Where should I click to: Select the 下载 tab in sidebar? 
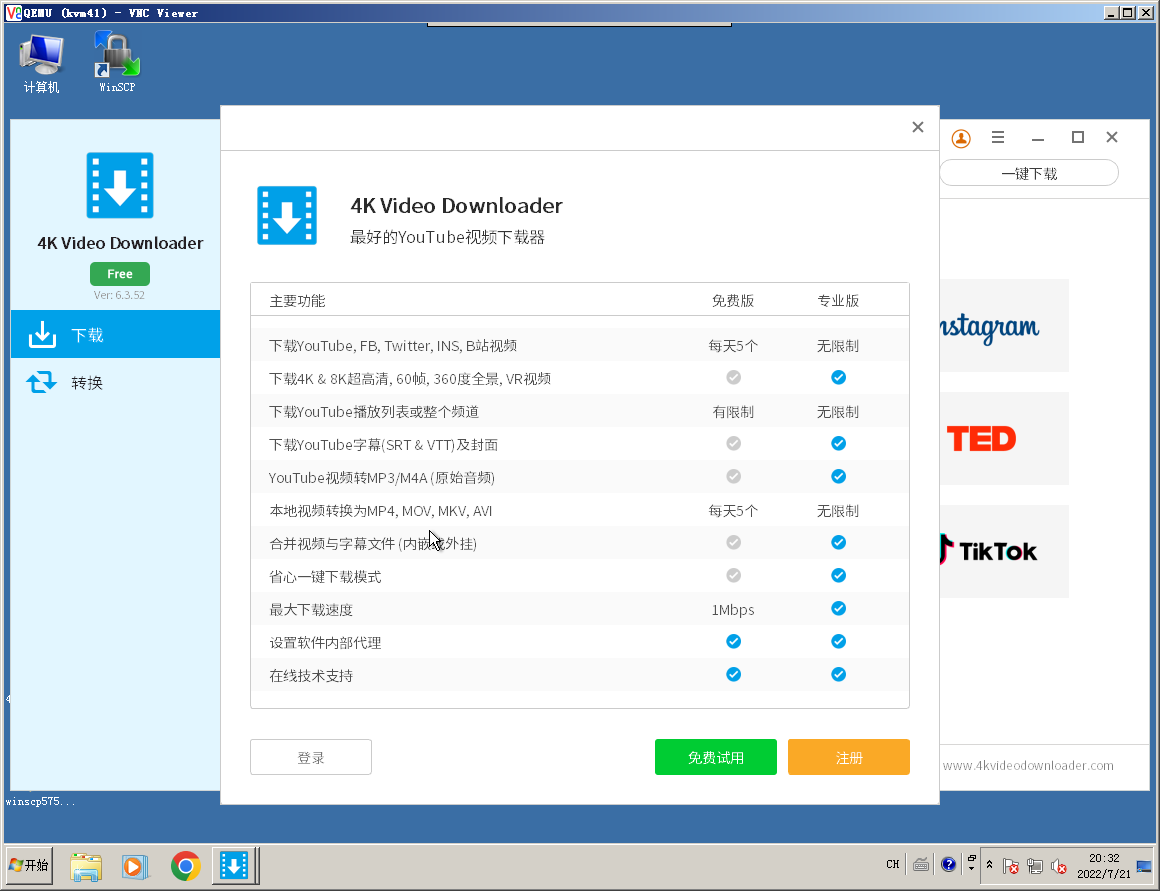pos(115,334)
